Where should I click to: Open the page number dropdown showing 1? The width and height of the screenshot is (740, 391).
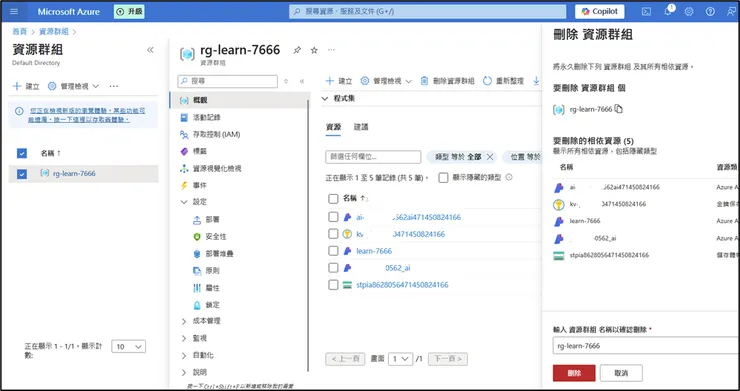click(400, 359)
